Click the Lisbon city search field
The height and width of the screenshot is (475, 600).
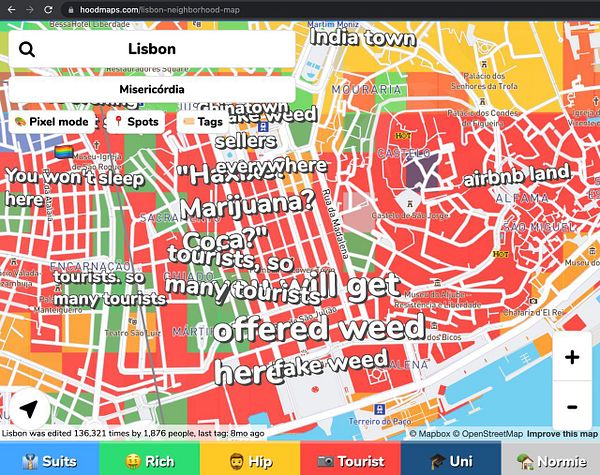pos(152,49)
